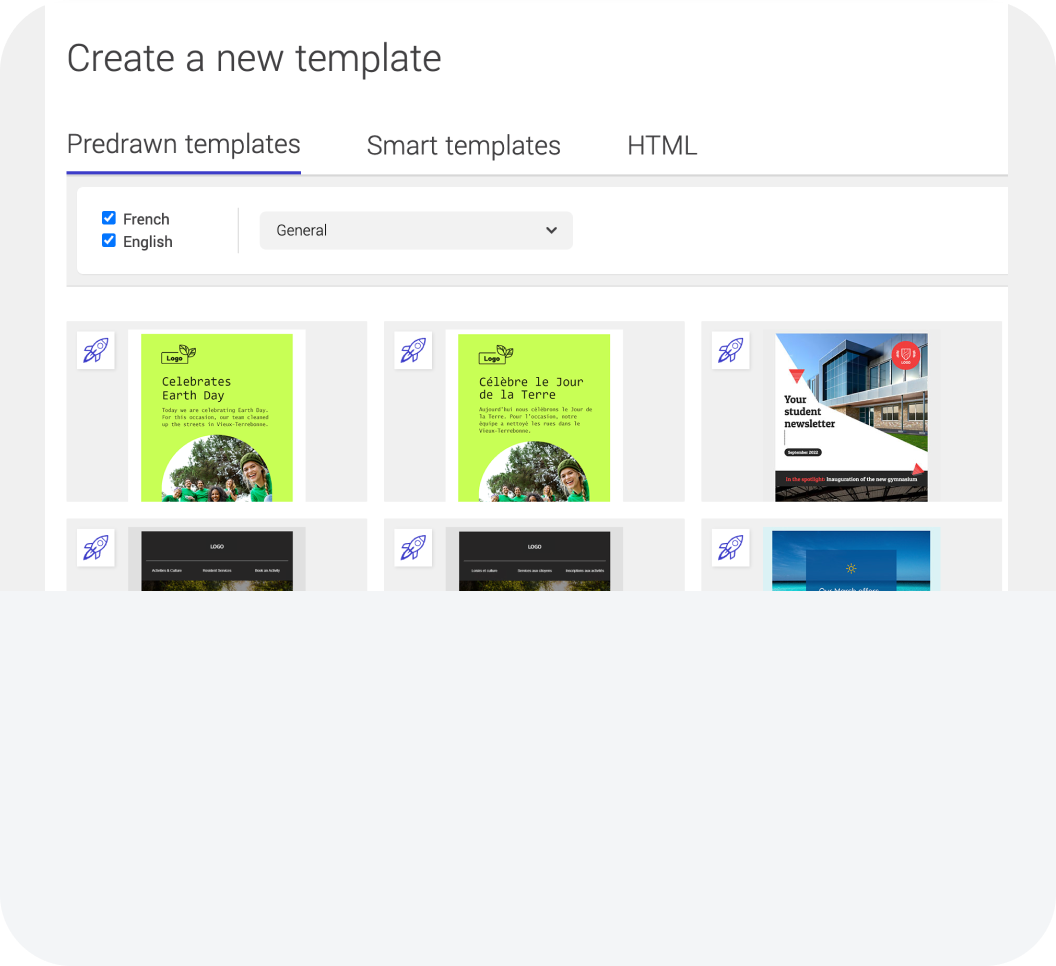
Task: Click rocket icon on student newsletter template
Action: (x=731, y=350)
